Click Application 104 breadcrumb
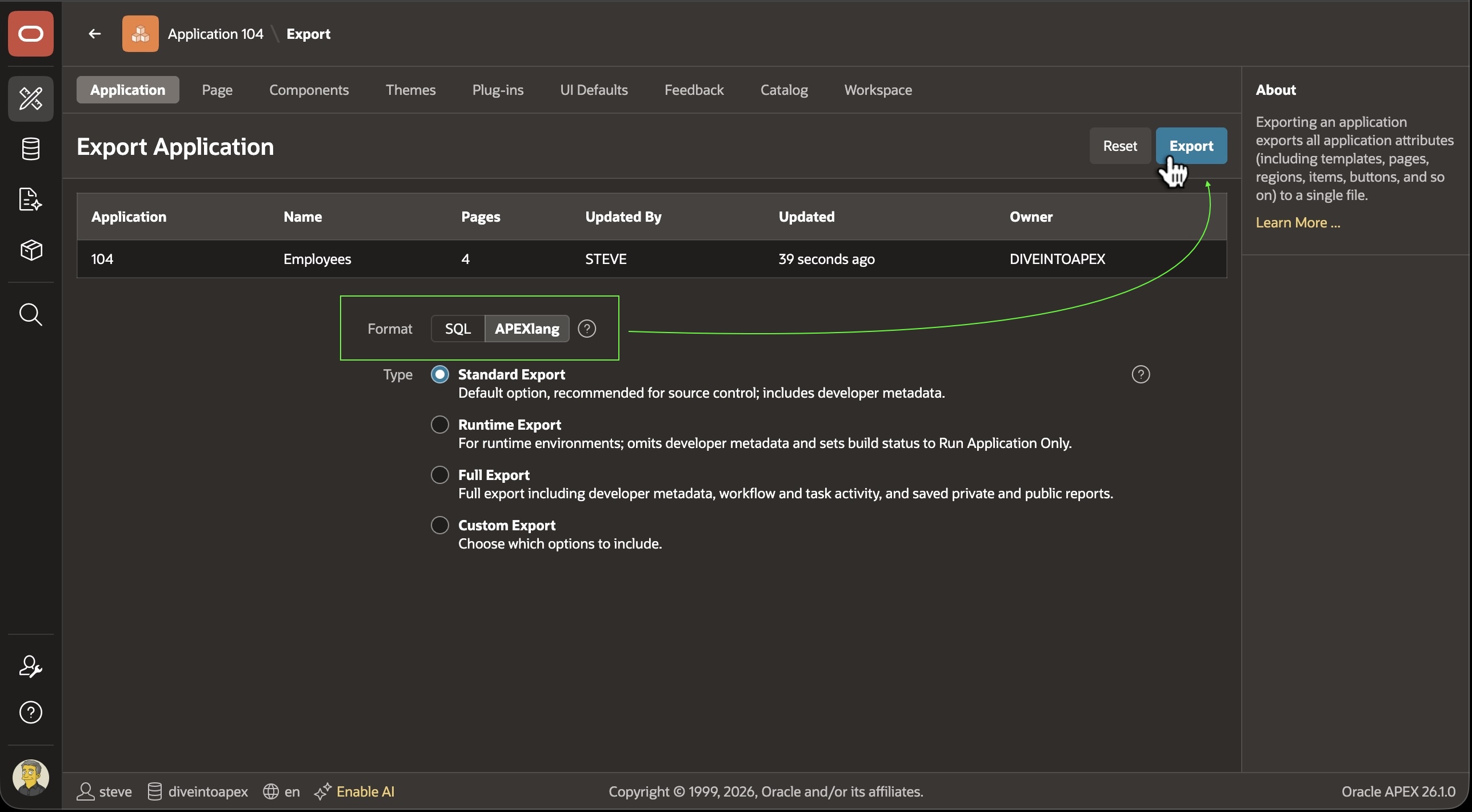 [215, 34]
